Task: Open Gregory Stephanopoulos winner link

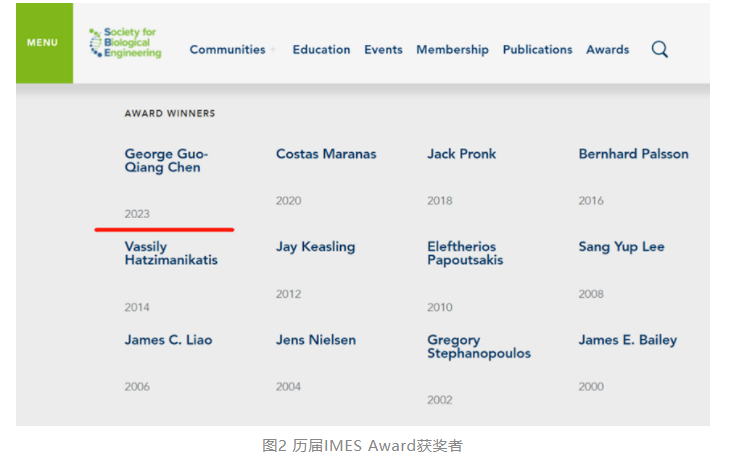Action: click(479, 346)
